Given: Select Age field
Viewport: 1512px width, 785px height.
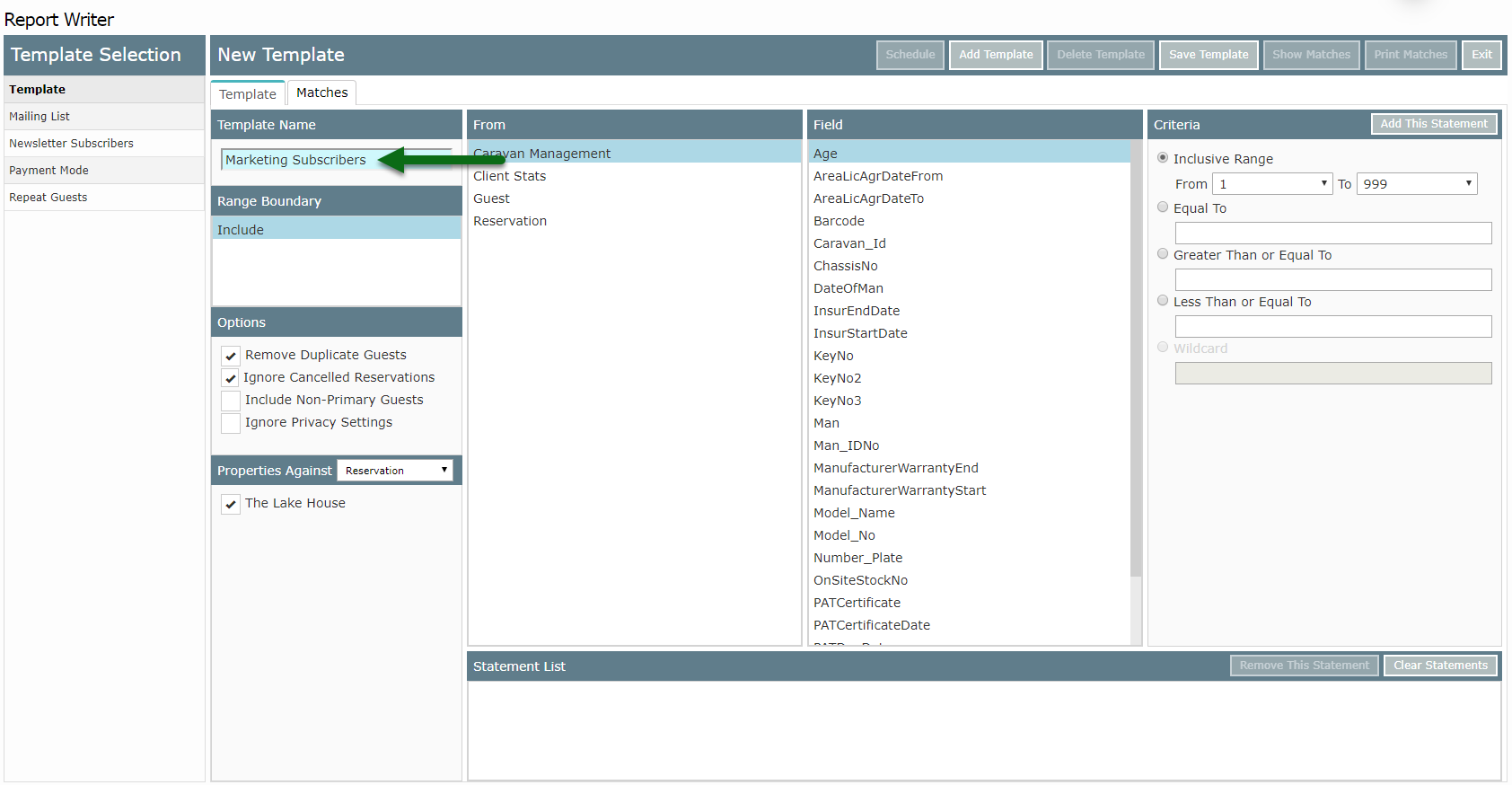Looking at the screenshot, I should pos(969,154).
